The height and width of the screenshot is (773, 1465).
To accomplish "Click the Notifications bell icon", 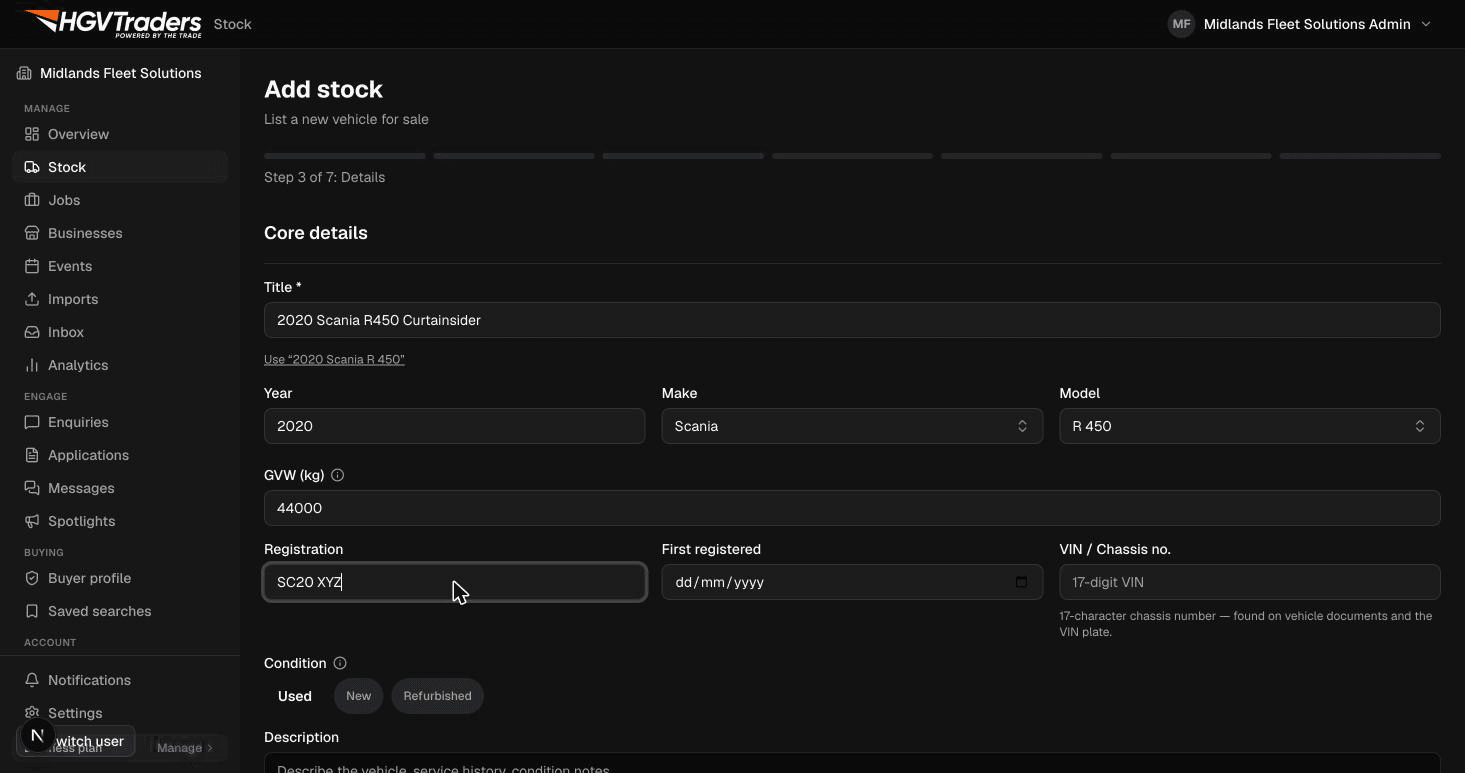I will tap(32, 680).
